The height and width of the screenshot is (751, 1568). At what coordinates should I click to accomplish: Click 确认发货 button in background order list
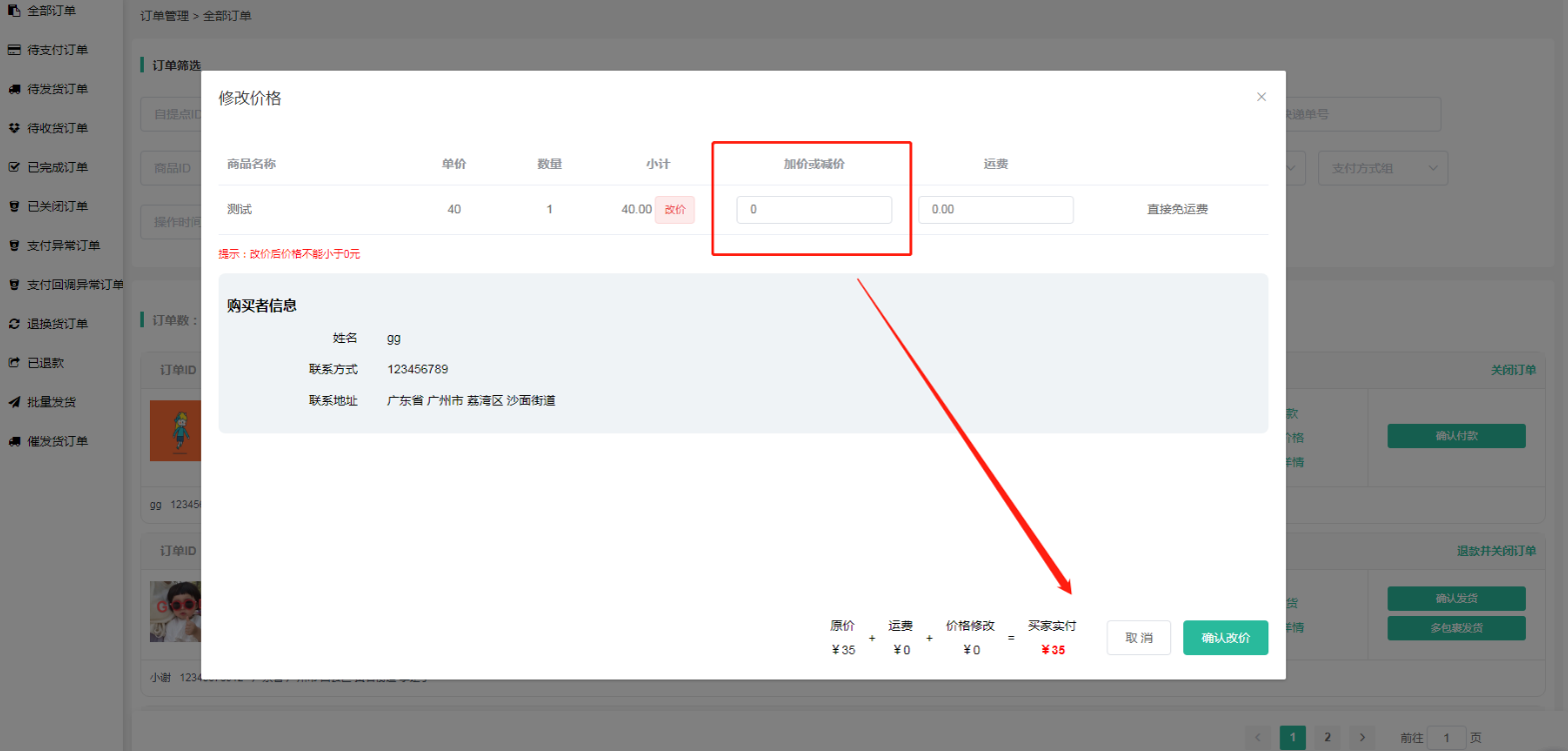pos(1456,599)
